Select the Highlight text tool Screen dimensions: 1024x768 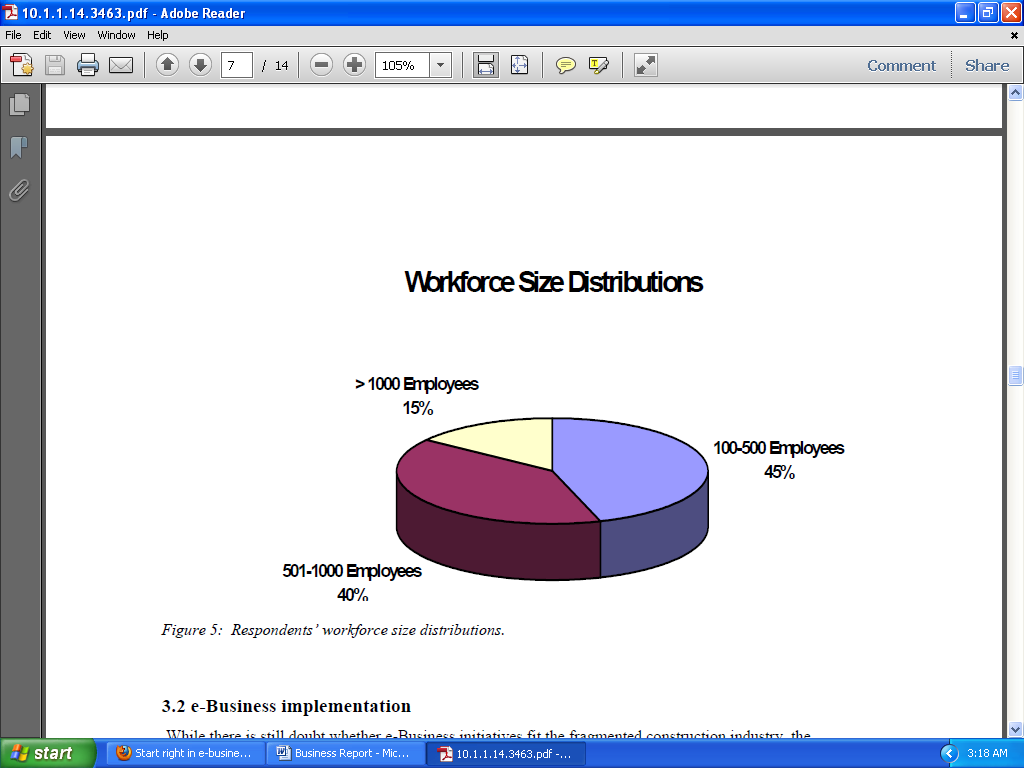coord(598,66)
